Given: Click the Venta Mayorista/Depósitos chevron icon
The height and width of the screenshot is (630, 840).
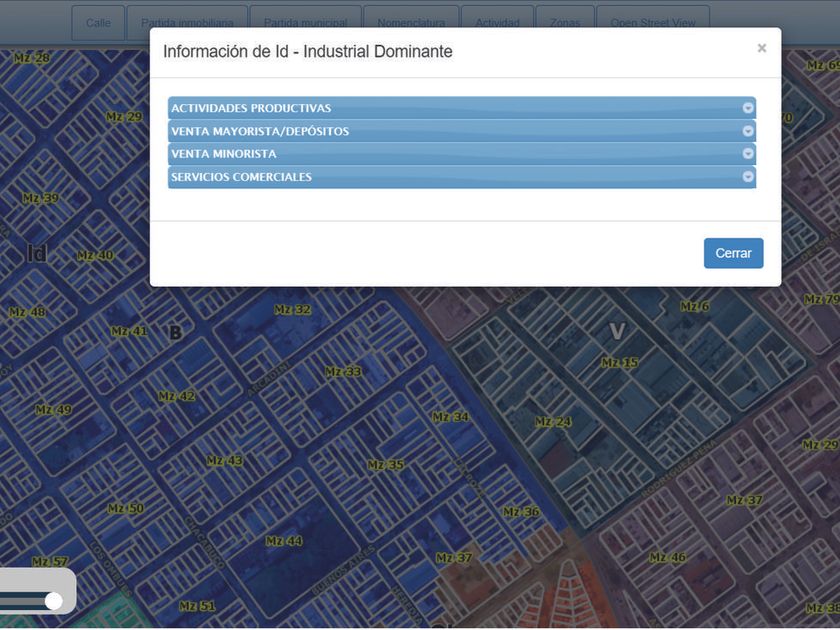Looking at the screenshot, I should 747,131.
